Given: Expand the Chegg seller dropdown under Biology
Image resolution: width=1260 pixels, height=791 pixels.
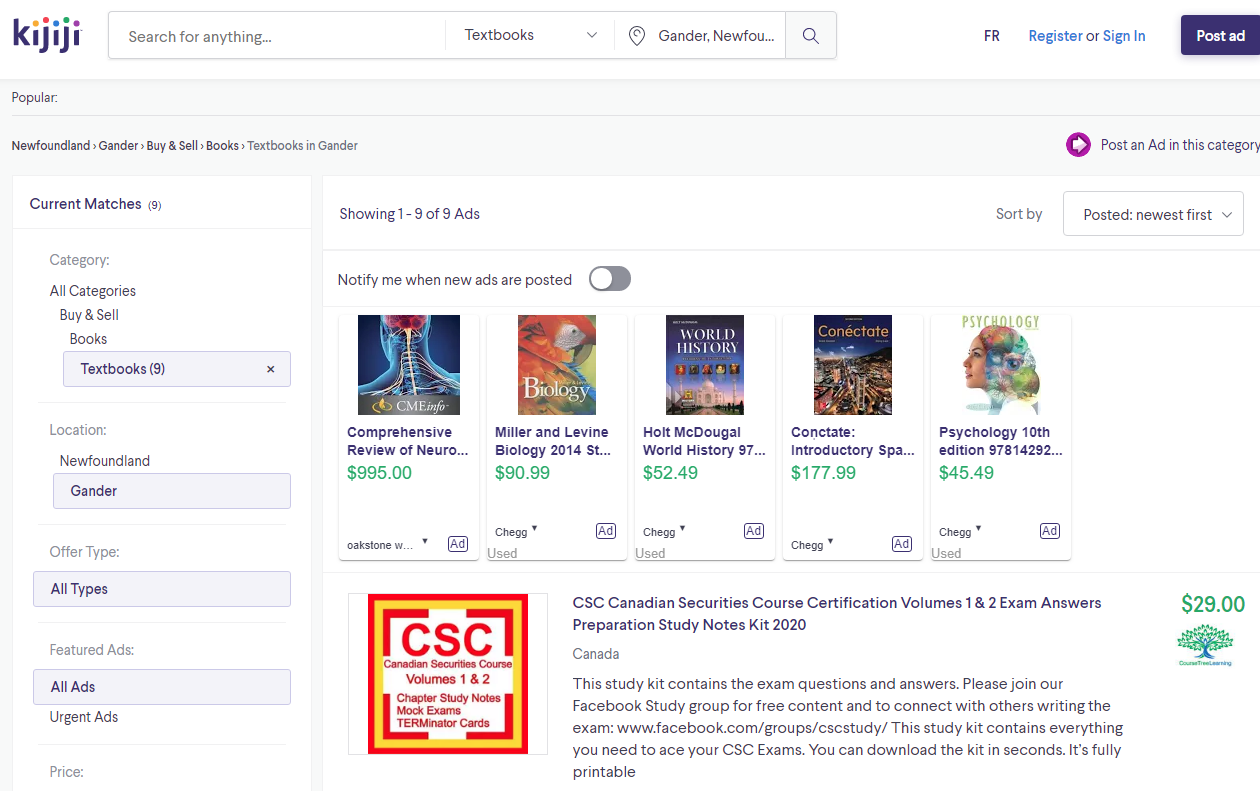Looking at the screenshot, I should click(534, 529).
